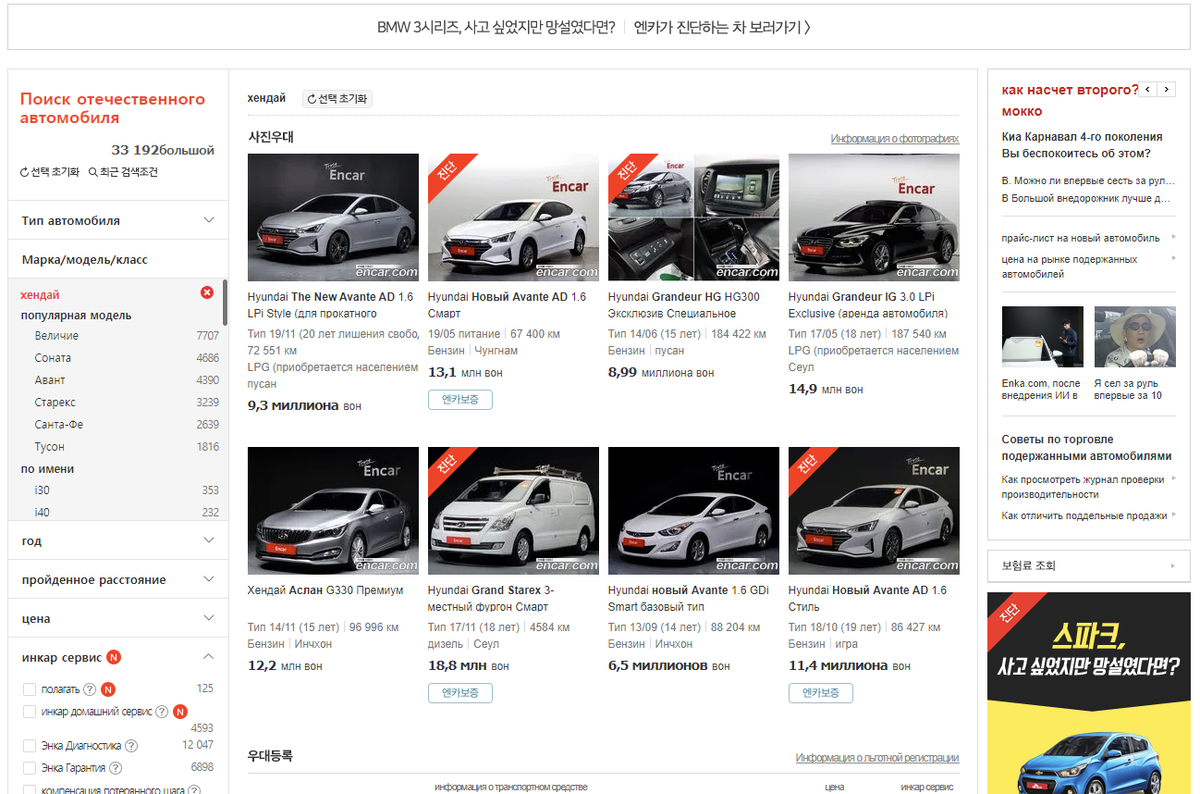Remove the хендай brand filter with red X
This screenshot has width=1200, height=794.
click(x=207, y=293)
